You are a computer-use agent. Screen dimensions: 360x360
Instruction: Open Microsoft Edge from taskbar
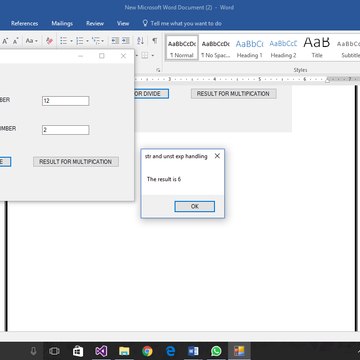[x=170, y=351]
